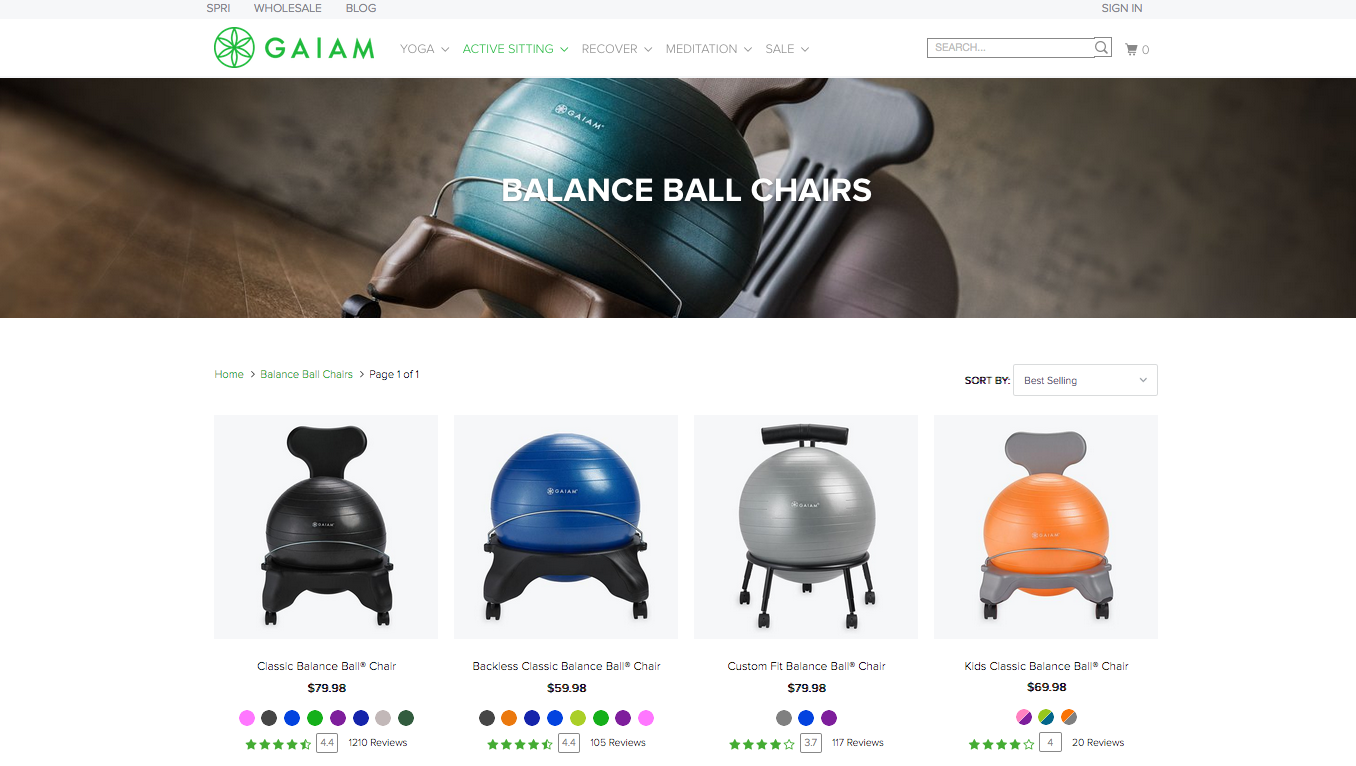1356x766 pixels.
Task: Click the Sign In link
Action: (1122, 8)
